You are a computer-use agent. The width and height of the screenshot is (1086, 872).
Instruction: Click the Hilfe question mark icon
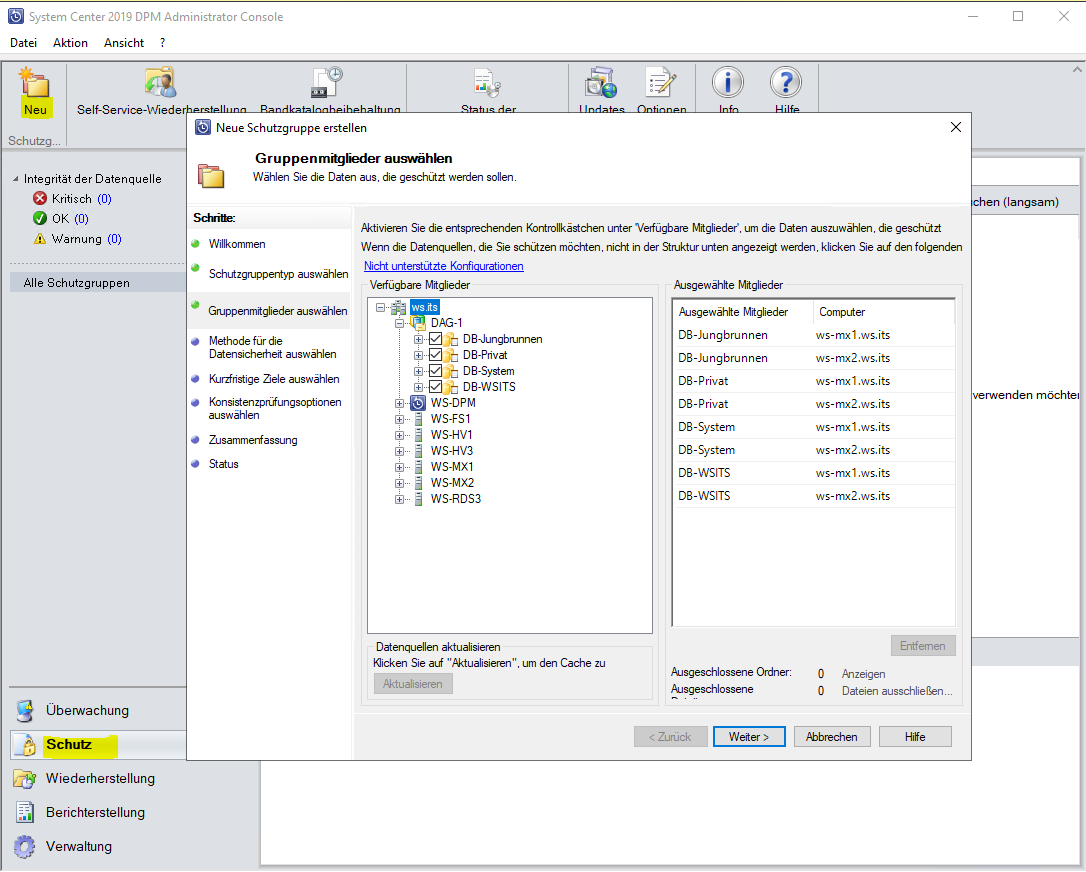[786, 82]
